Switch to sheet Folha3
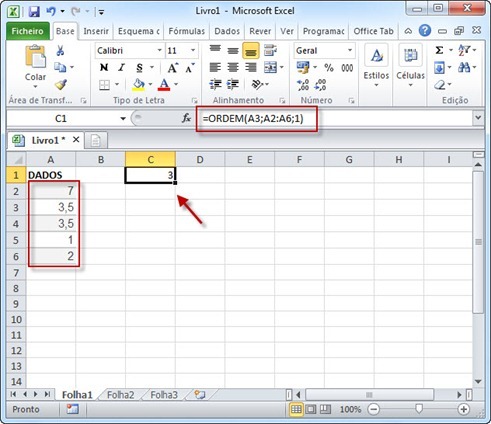This screenshot has height=424, width=491. pyautogui.click(x=164, y=395)
